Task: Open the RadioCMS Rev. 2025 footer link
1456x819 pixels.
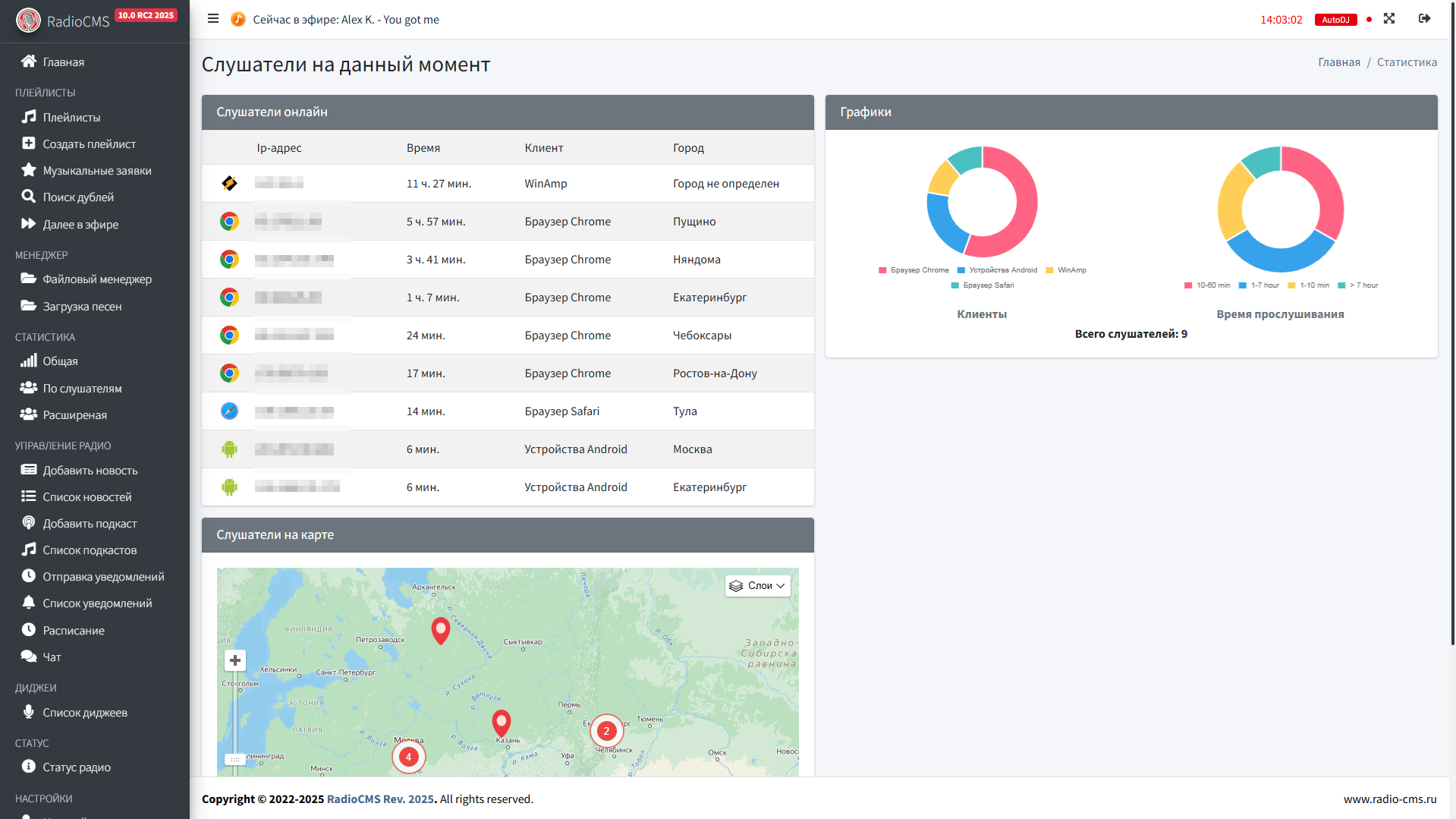Action: coord(380,799)
